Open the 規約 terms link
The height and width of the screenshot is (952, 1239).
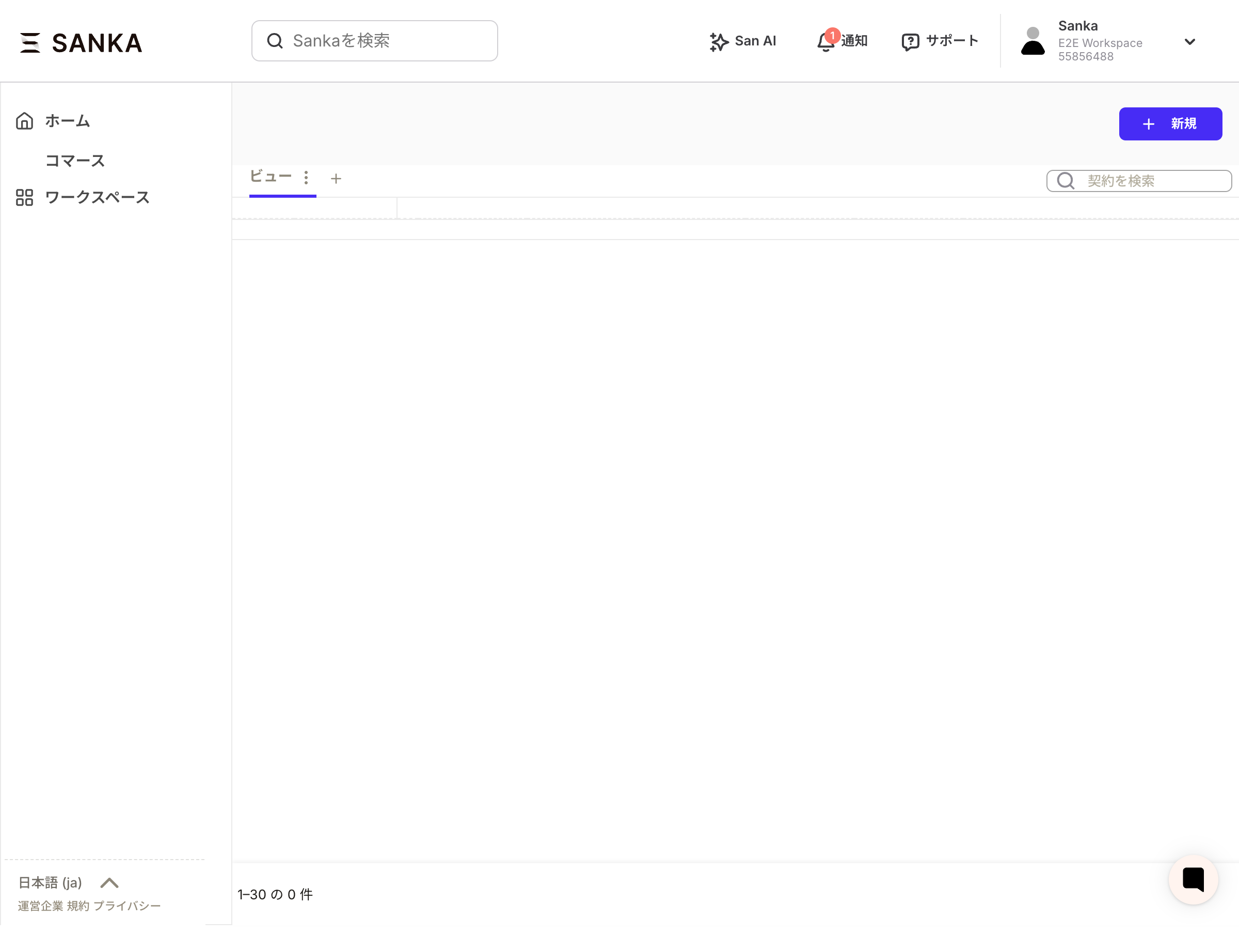(78, 906)
